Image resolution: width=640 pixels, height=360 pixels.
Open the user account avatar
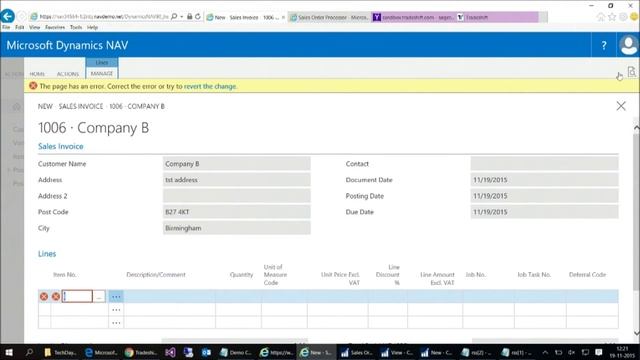(629, 45)
